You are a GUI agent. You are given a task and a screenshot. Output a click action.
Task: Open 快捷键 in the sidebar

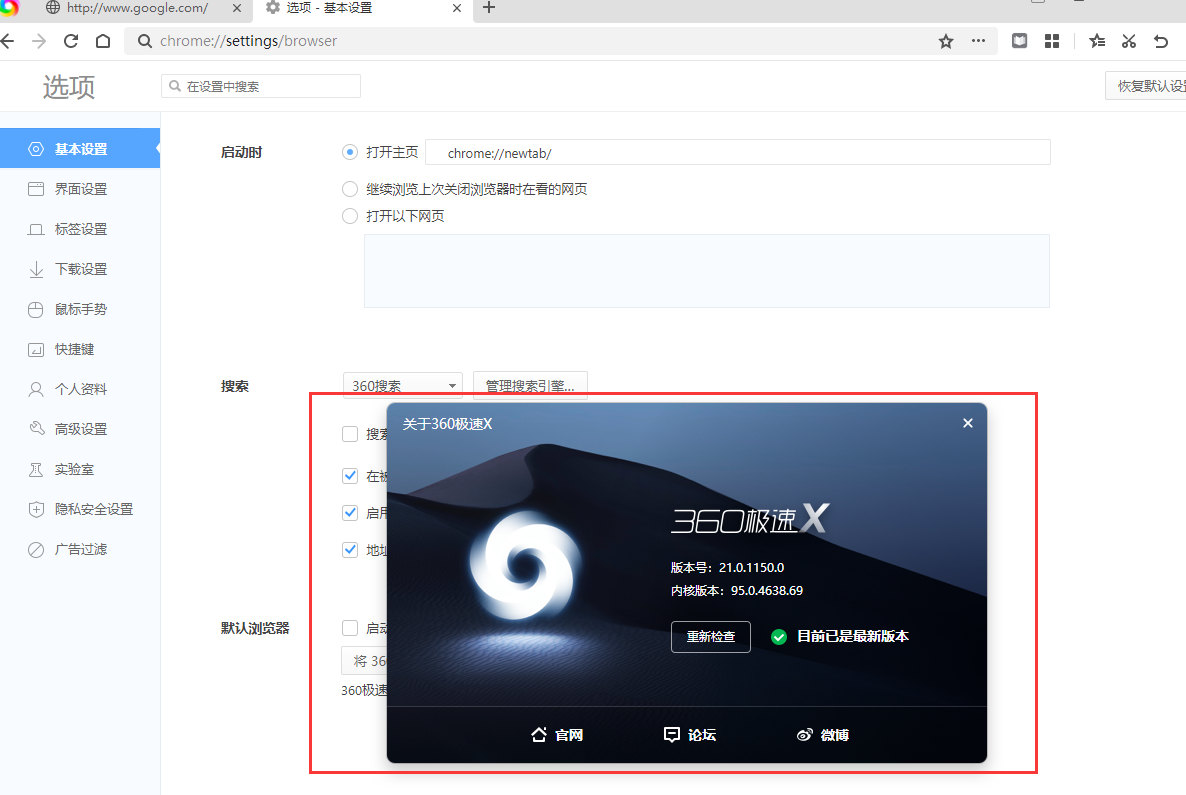point(80,349)
